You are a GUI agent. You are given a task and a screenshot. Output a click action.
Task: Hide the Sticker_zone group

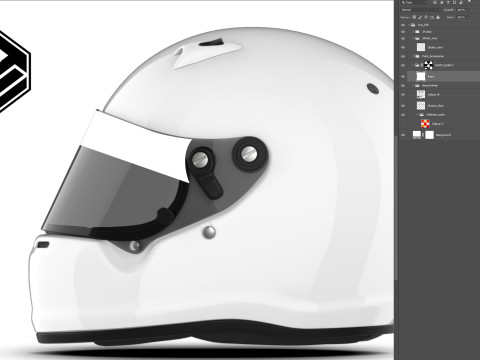403,38
